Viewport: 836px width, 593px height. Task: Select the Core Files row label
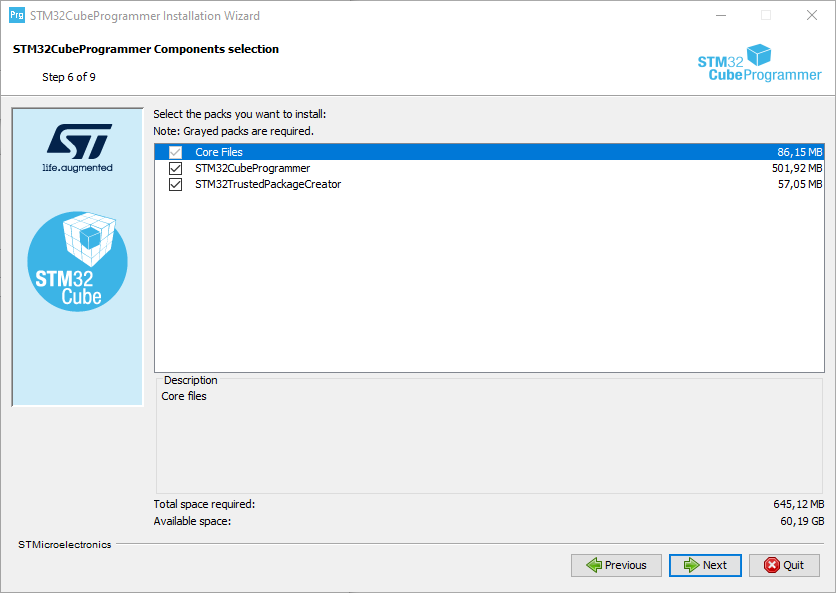coord(219,152)
